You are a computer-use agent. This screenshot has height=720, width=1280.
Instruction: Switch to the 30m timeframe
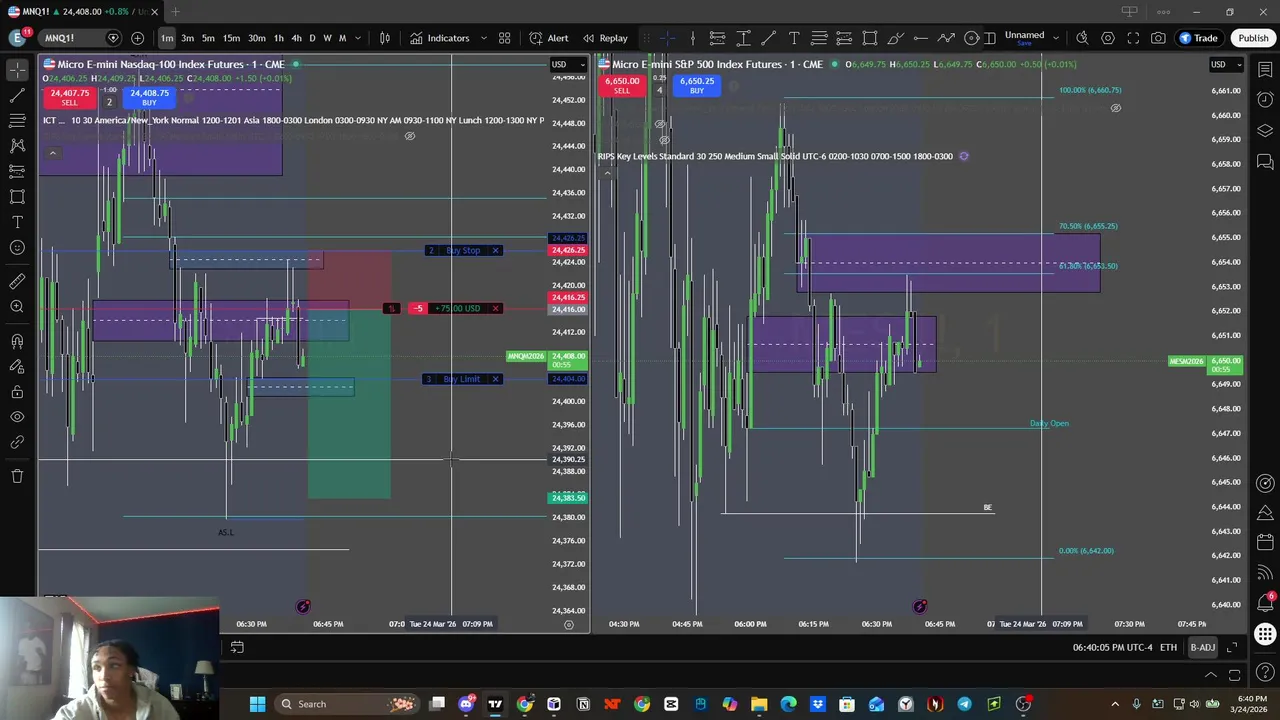(x=257, y=38)
